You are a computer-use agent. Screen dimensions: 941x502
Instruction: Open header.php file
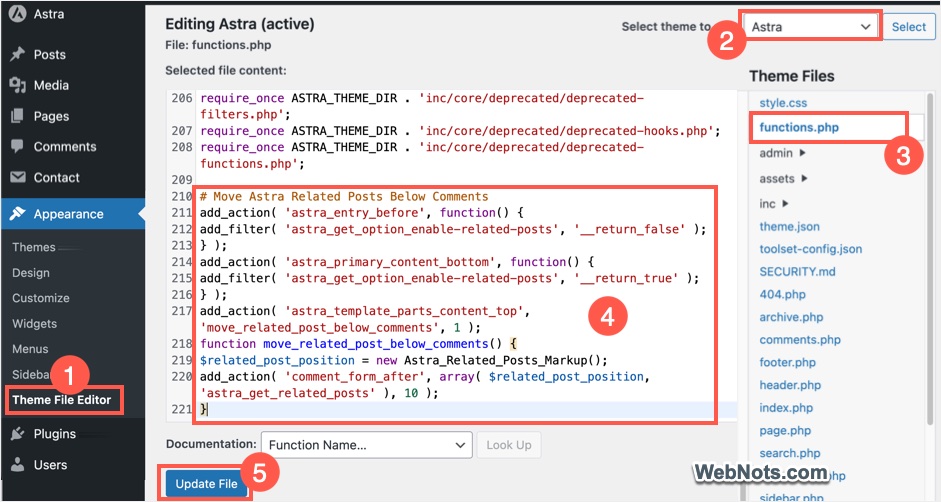pyautogui.click(x=790, y=385)
